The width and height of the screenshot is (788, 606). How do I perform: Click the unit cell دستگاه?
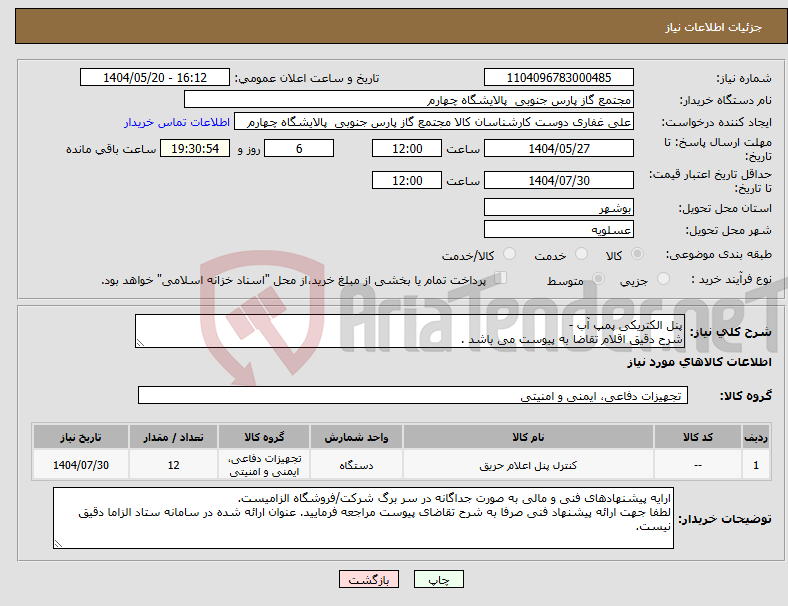356,465
